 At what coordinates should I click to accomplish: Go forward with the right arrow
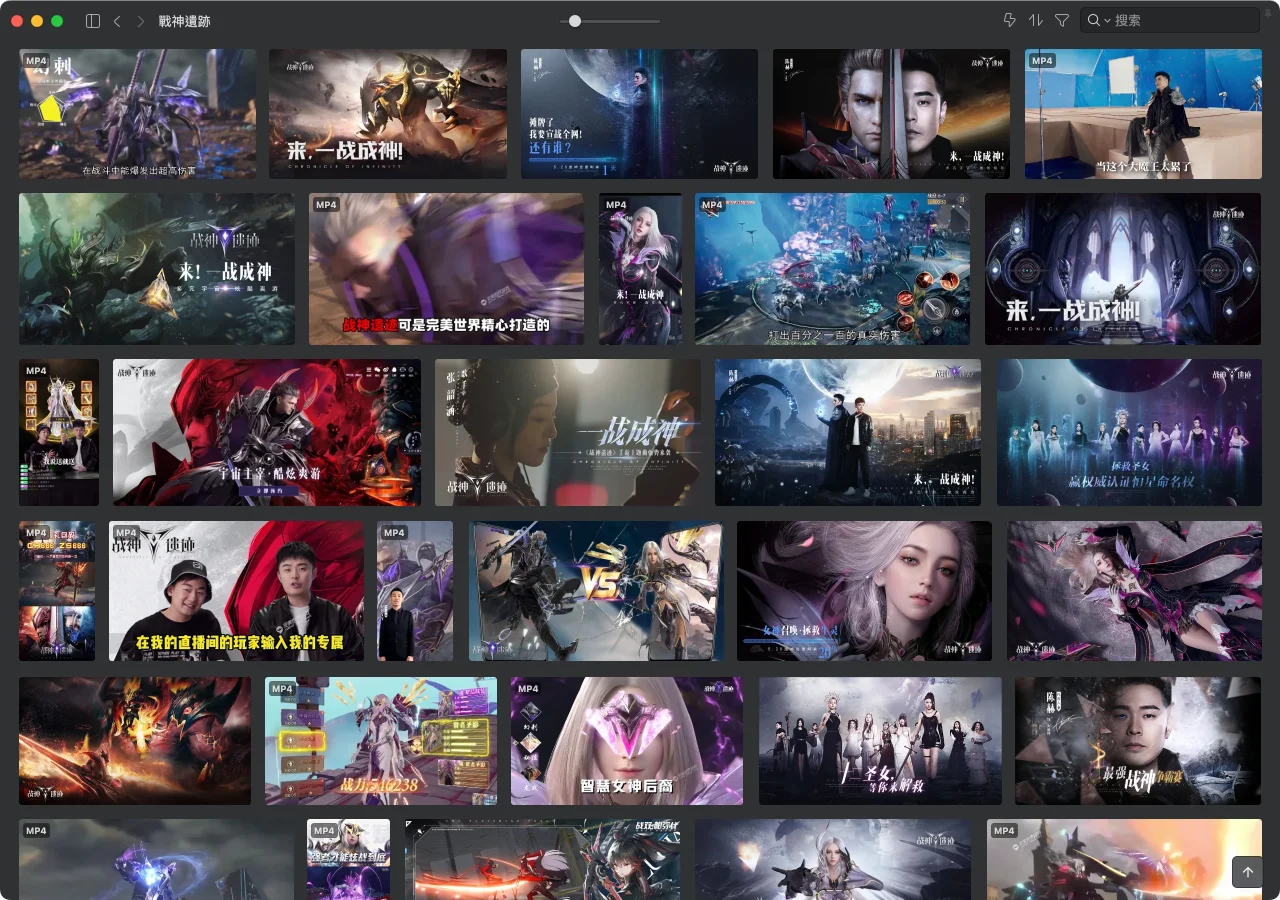point(140,21)
